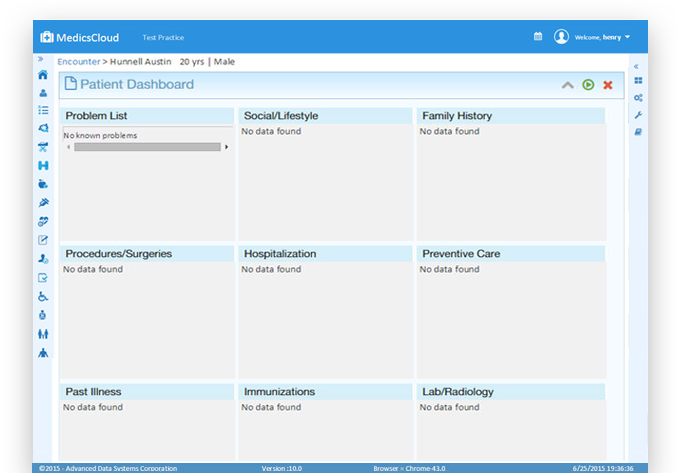The width and height of the screenshot is (681, 473).
Task: Open the family members icon in left sidebar
Action: click(43, 334)
